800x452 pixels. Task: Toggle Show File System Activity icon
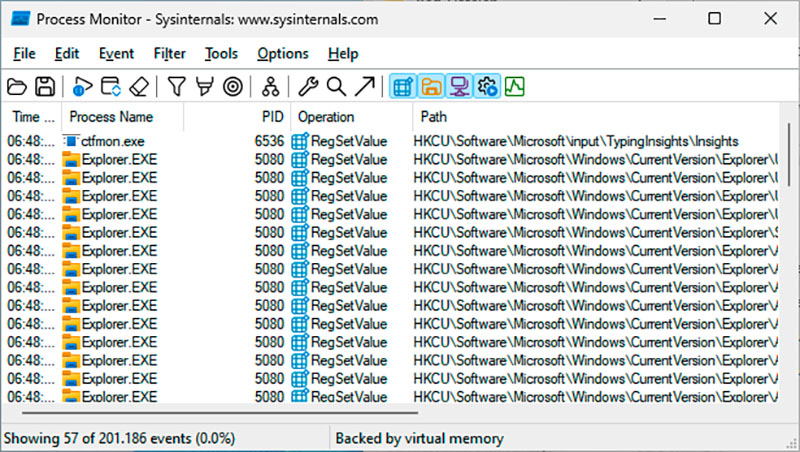click(x=431, y=86)
